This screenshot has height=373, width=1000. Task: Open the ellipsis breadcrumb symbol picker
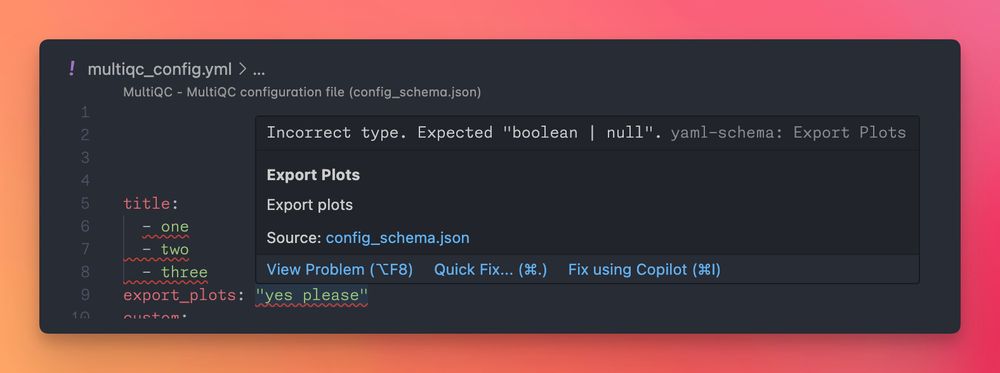coord(259,70)
